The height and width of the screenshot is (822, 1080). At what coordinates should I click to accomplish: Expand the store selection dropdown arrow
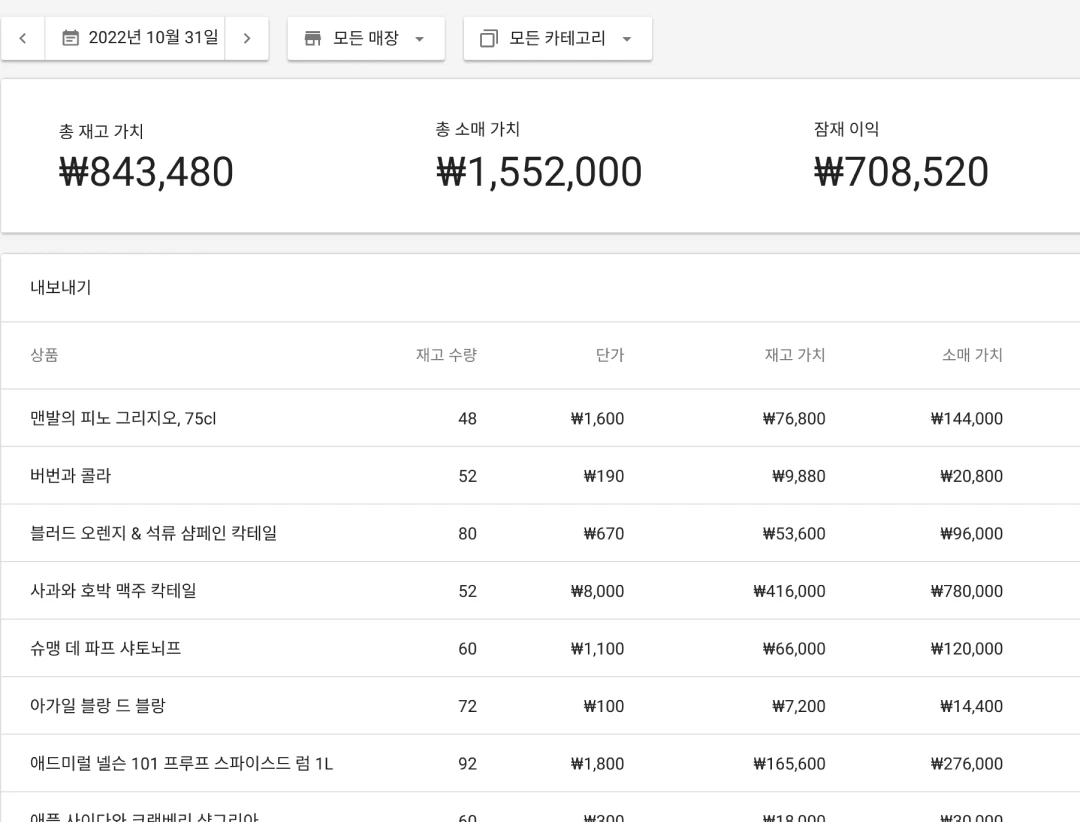pyautogui.click(x=419, y=40)
